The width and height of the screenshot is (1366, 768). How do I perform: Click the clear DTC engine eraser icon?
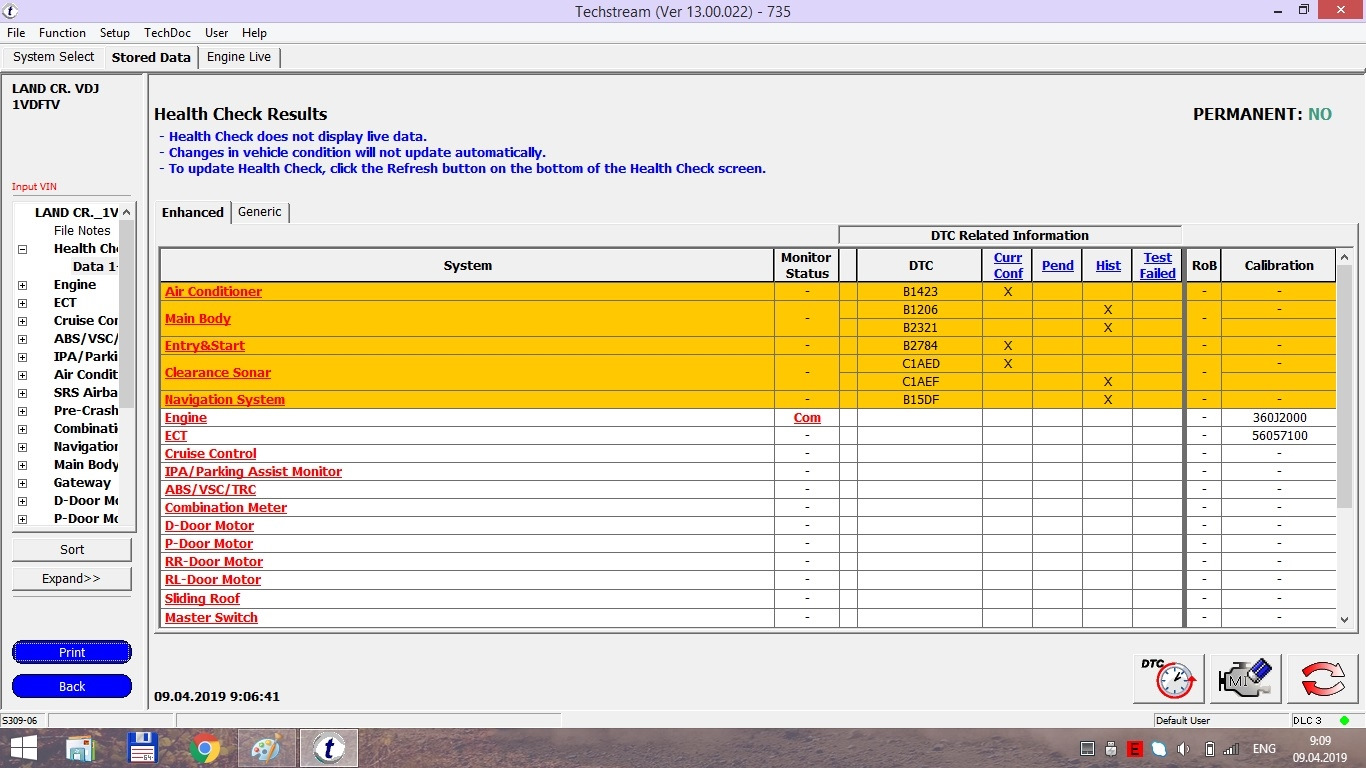(x=1245, y=679)
